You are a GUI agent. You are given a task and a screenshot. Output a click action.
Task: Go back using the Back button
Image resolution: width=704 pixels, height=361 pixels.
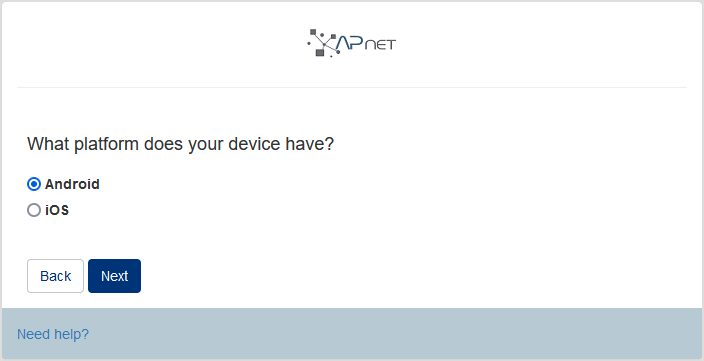[x=55, y=276]
